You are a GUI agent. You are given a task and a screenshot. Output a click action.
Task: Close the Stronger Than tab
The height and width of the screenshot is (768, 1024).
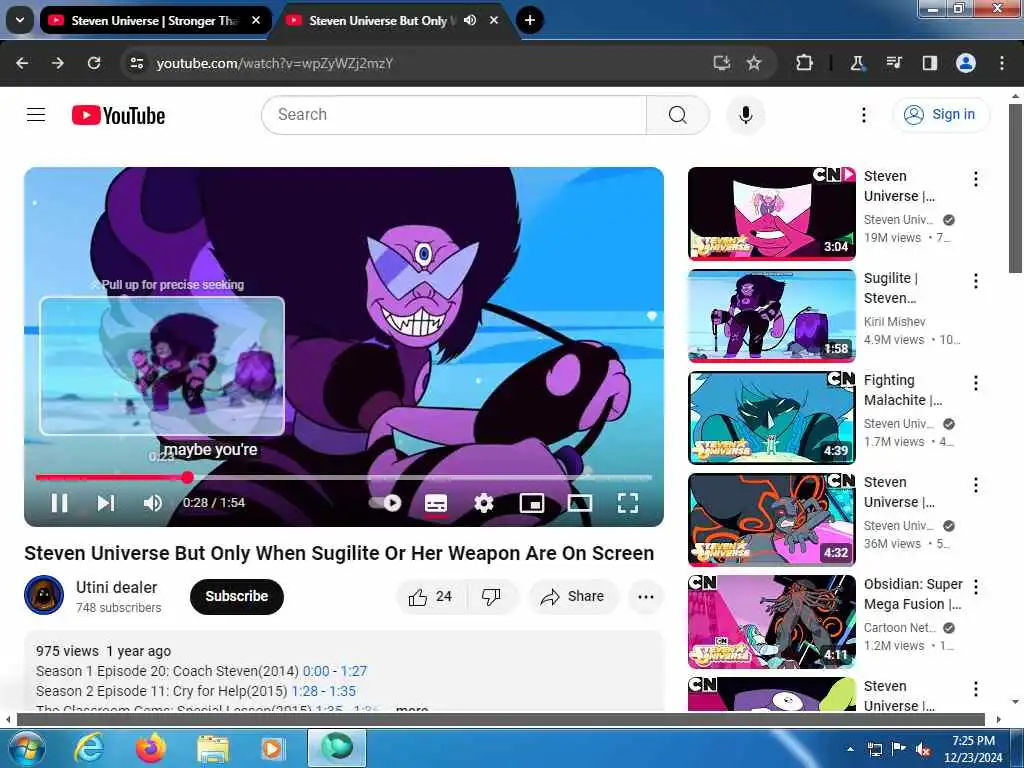(256, 20)
